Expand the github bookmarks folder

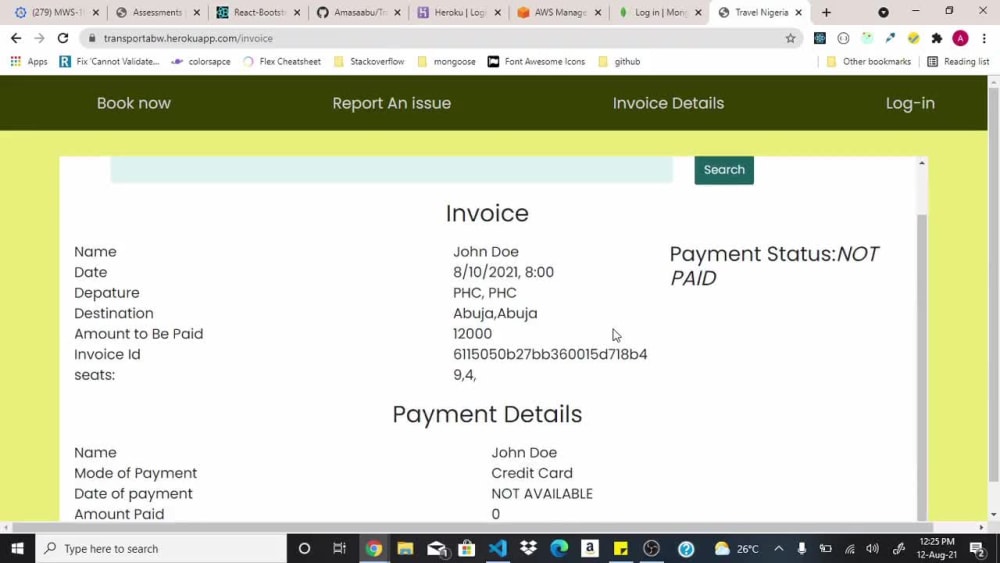(x=619, y=62)
